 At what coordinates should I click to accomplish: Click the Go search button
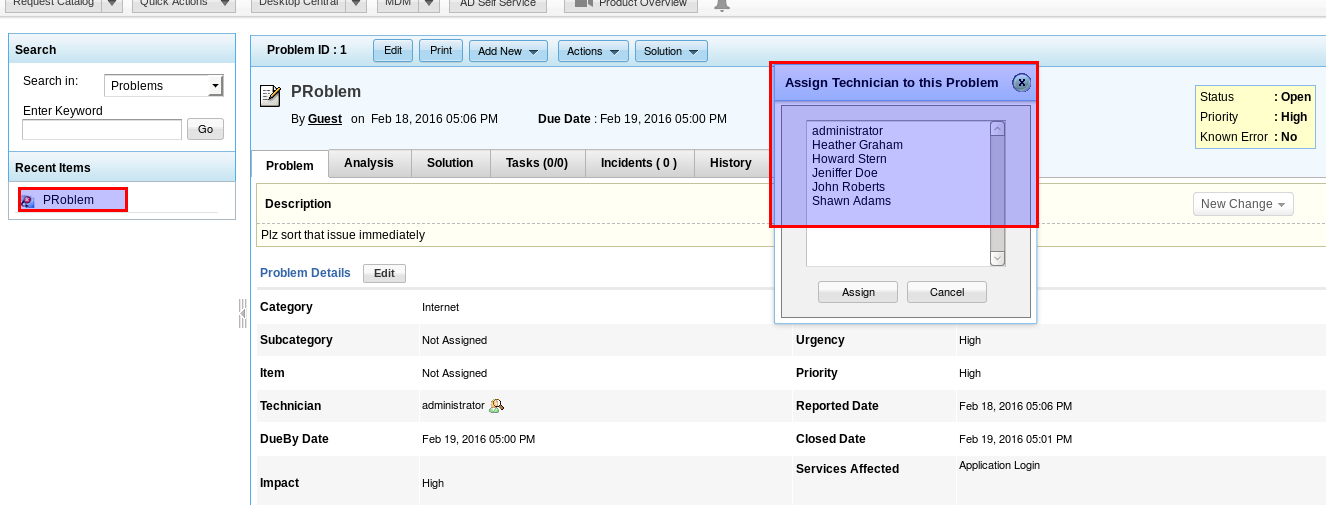(x=205, y=129)
